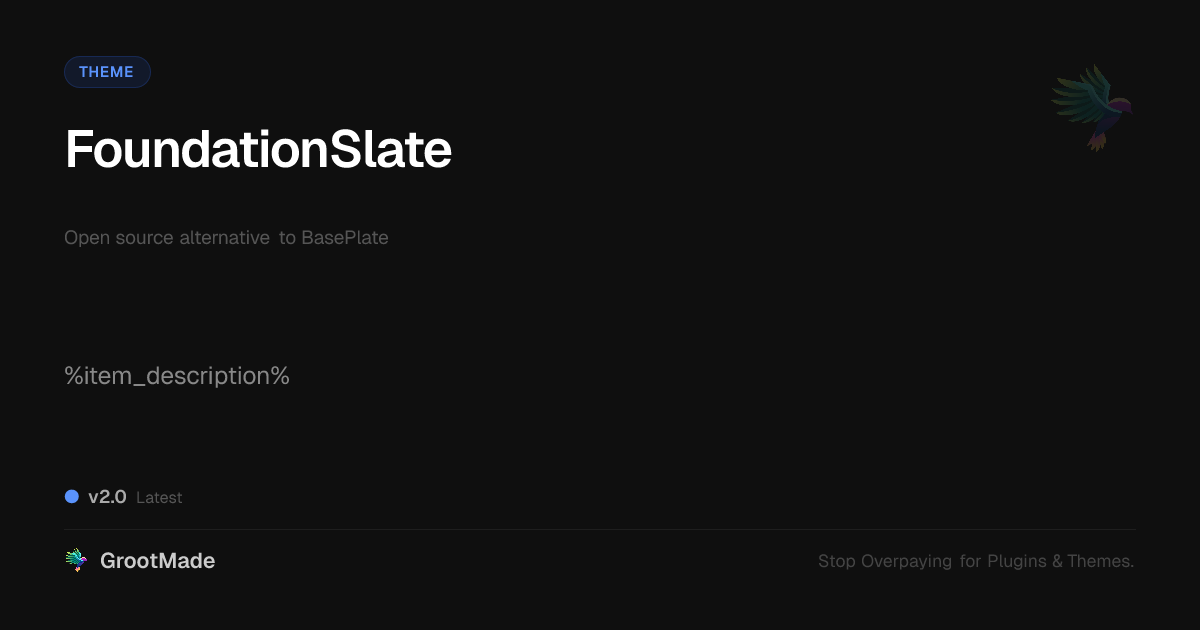Click the %item_description% placeholder text
The width and height of the screenshot is (1200, 630).
[177, 377]
